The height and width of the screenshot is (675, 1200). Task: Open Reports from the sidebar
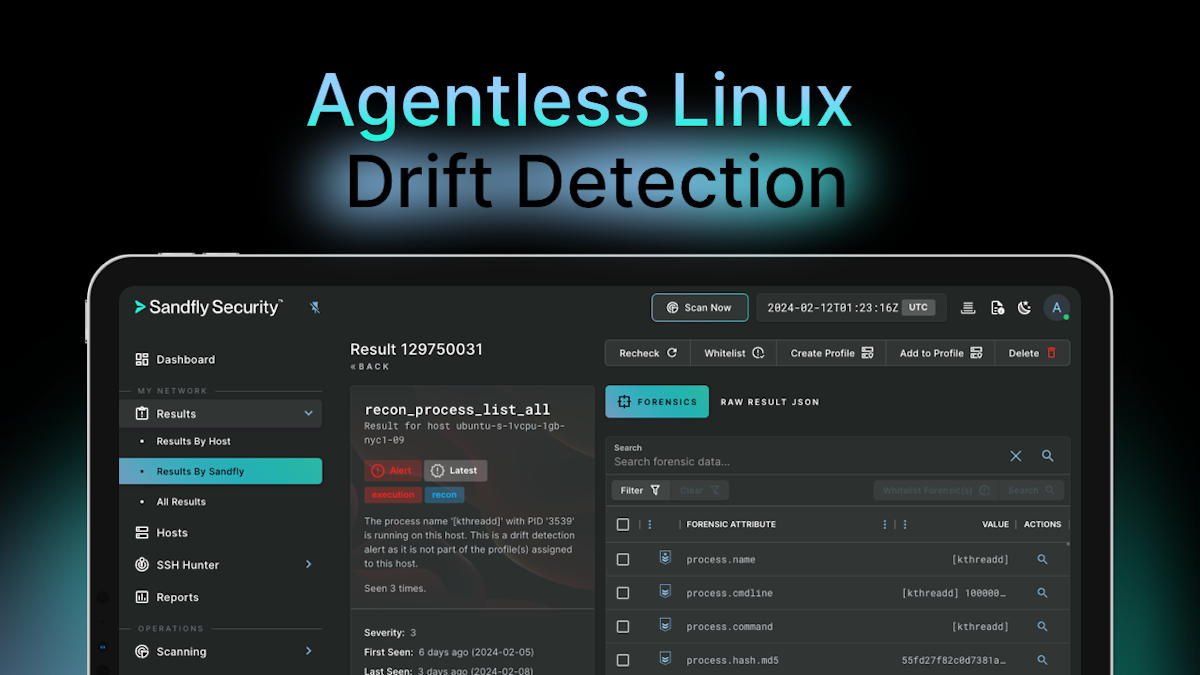(x=176, y=597)
